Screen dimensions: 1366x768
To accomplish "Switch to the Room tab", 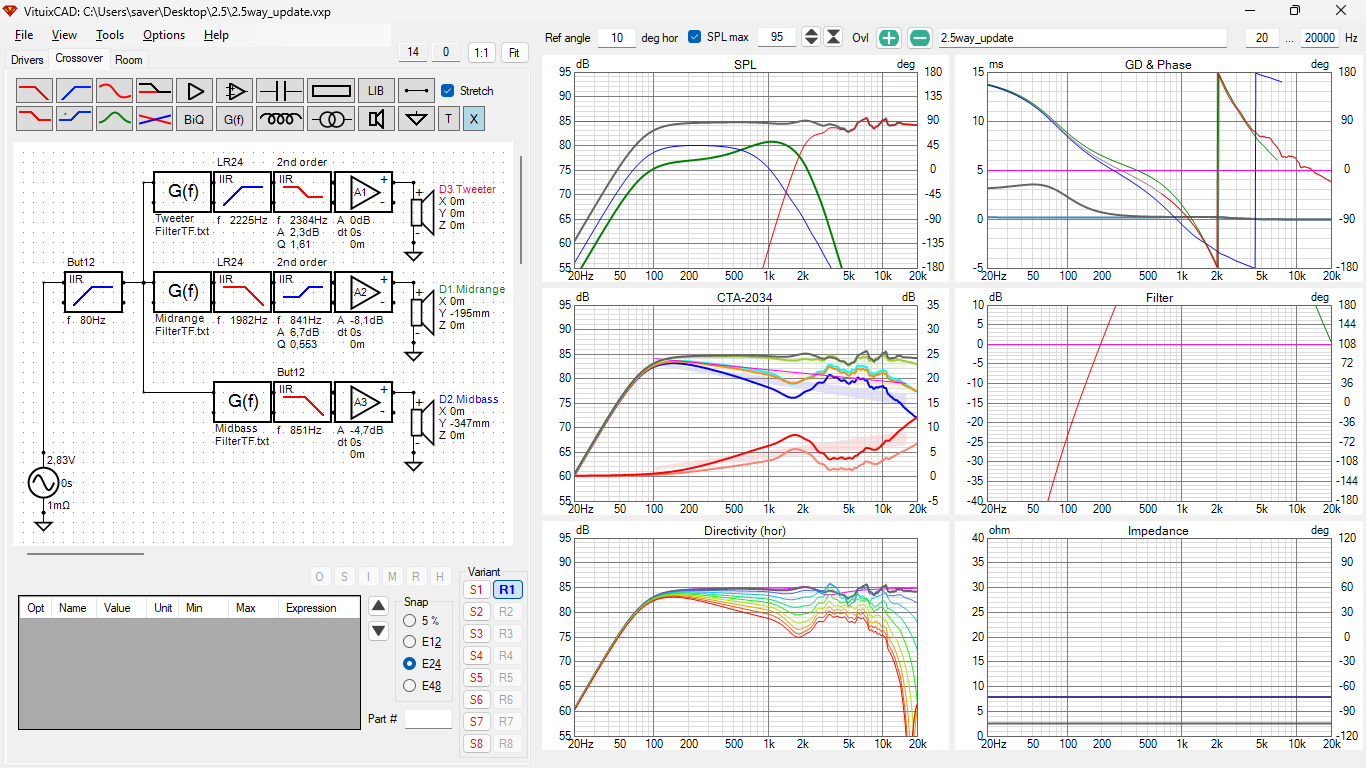I will coord(129,60).
